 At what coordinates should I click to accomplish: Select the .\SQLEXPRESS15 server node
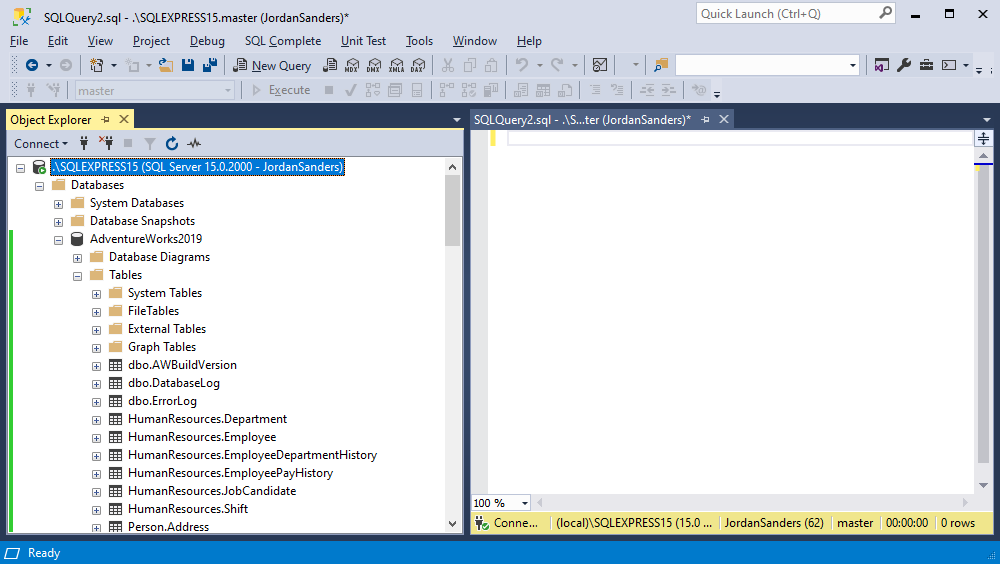198,167
